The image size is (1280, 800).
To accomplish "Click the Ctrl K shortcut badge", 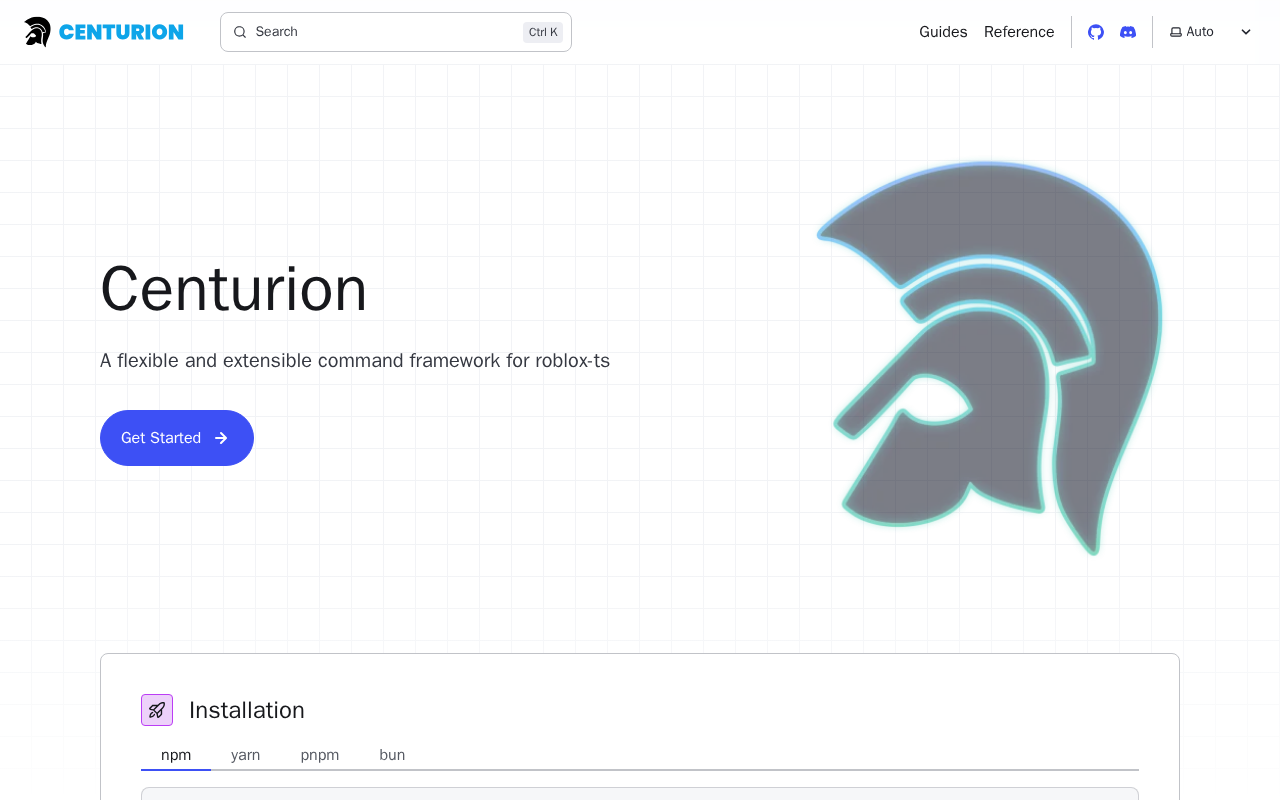I will (543, 32).
